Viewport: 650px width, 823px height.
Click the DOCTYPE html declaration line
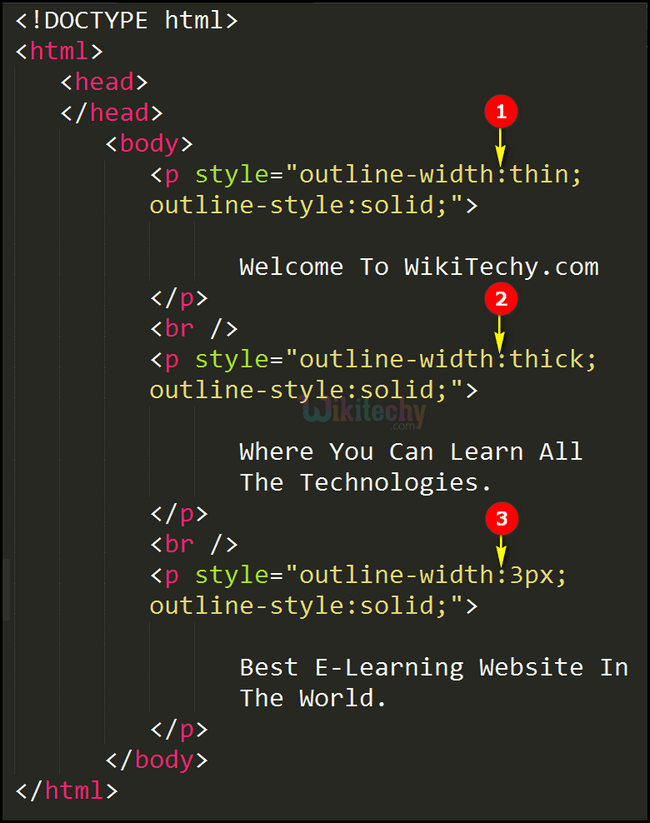(x=126, y=19)
